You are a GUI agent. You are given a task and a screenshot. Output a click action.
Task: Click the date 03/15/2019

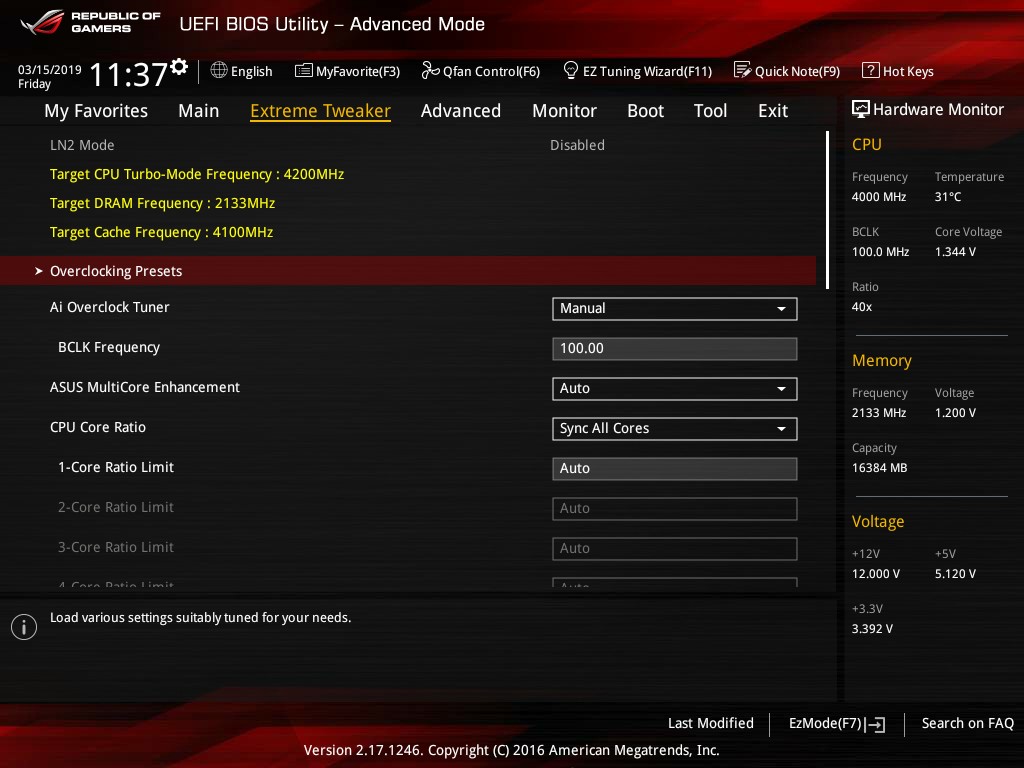(50, 69)
